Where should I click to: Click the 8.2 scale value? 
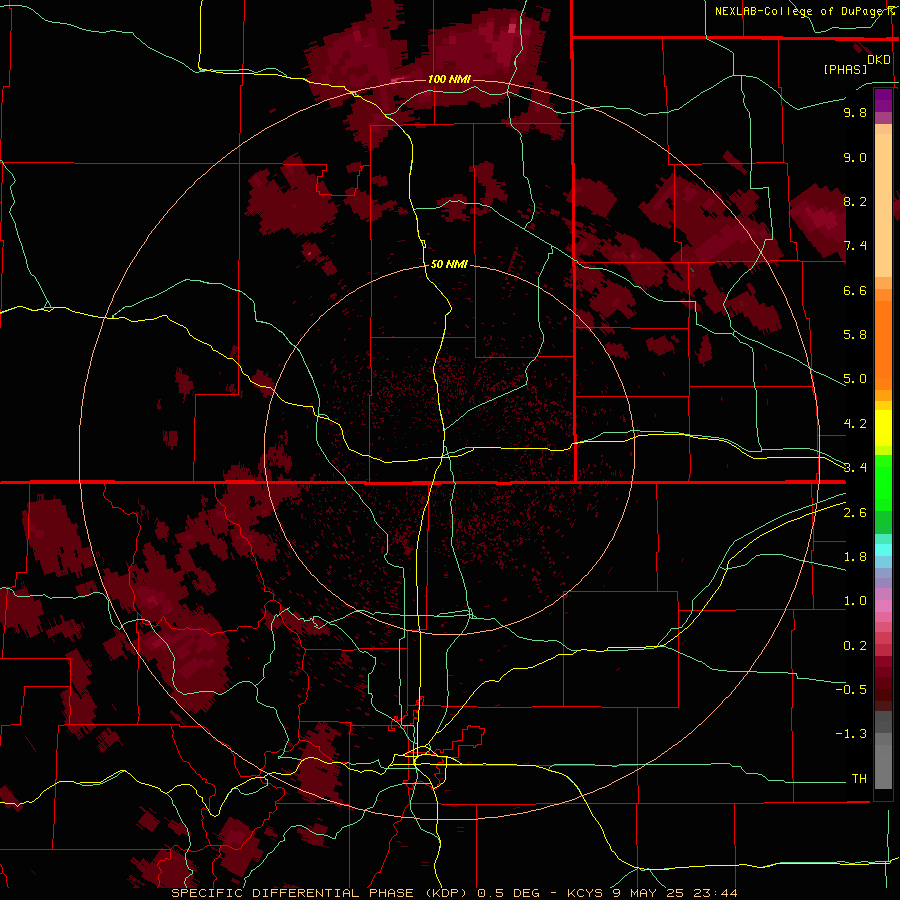855,201
